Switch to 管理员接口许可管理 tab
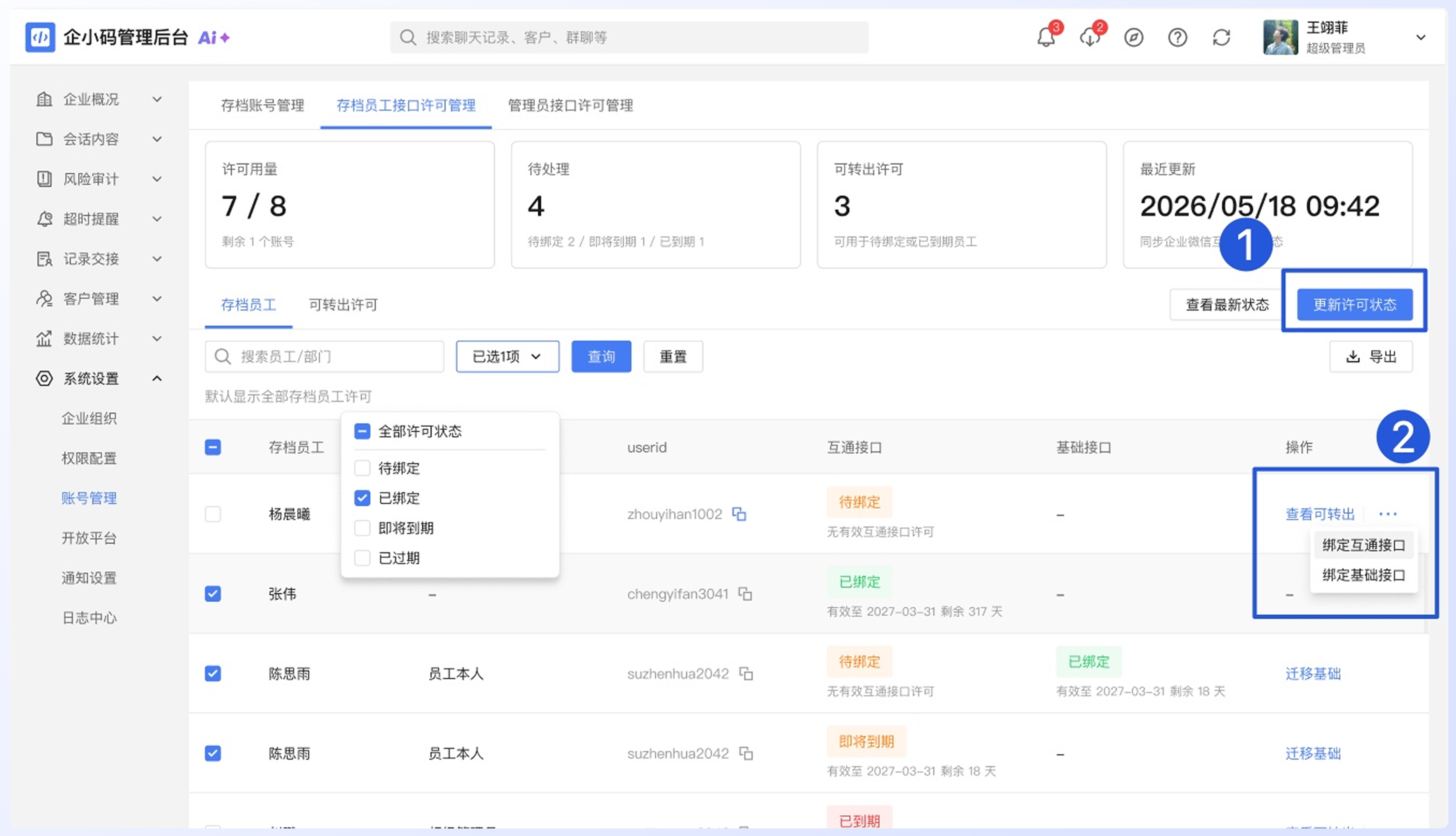The height and width of the screenshot is (836, 1456). click(571, 106)
